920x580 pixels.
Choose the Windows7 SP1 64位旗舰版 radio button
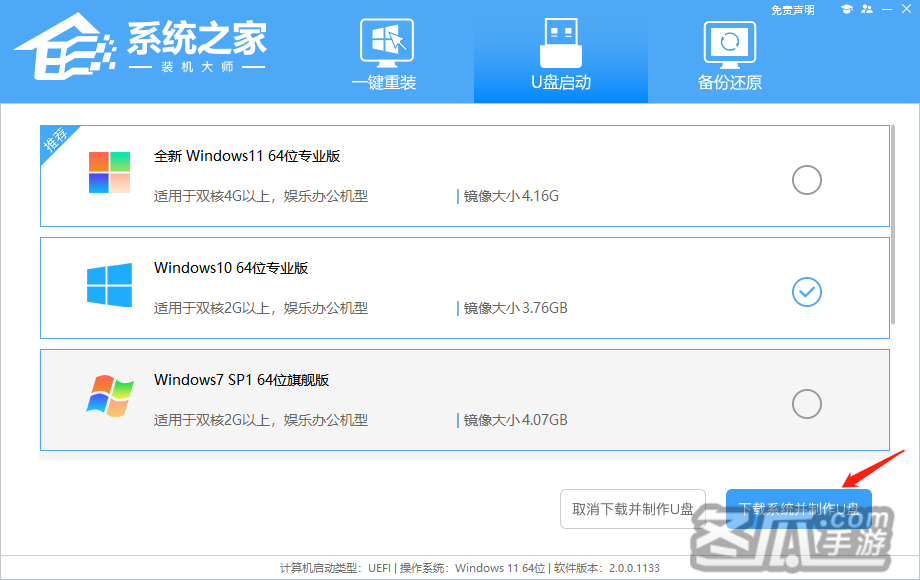click(806, 404)
